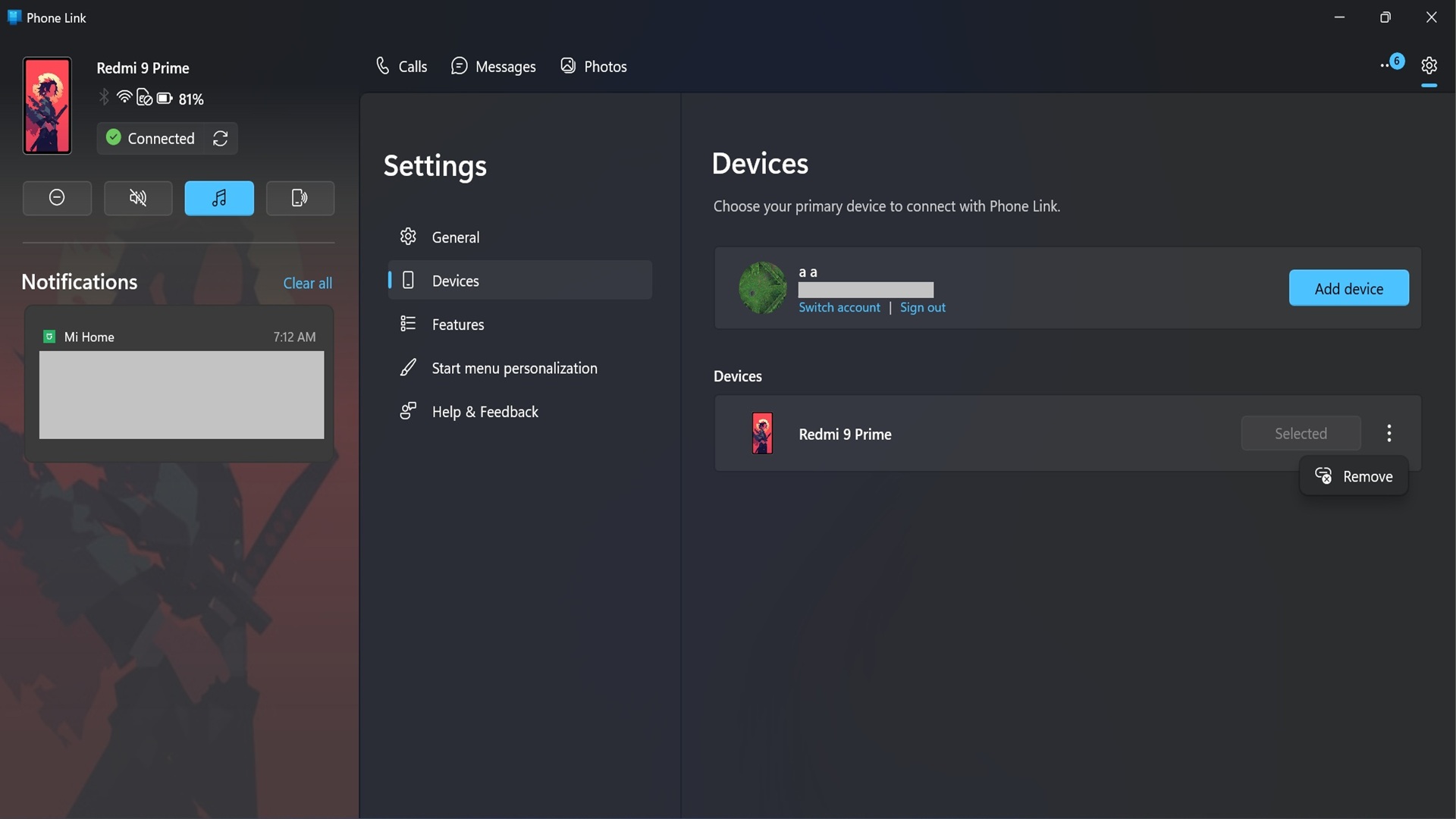Click the account storage progress bar
Image resolution: width=1456 pixels, height=819 pixels.
[865, 290]
